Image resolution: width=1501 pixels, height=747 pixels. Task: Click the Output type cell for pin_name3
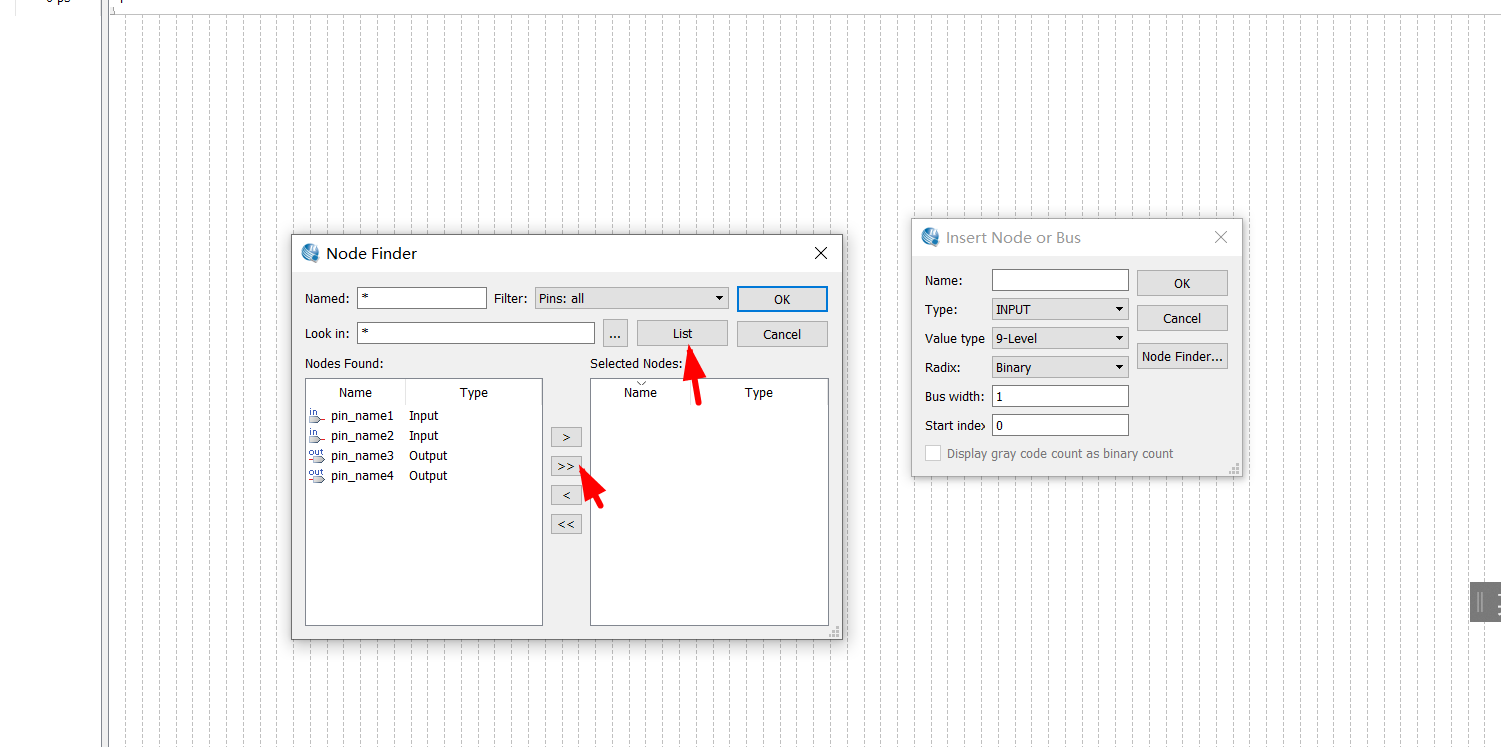pos(428,456)
